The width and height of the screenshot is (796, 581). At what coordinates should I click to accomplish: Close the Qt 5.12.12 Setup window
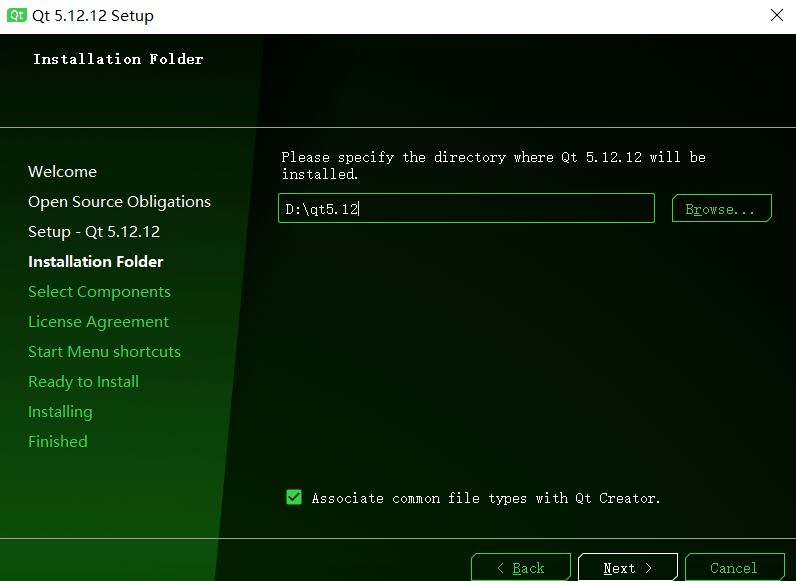(x=777, y=15)
